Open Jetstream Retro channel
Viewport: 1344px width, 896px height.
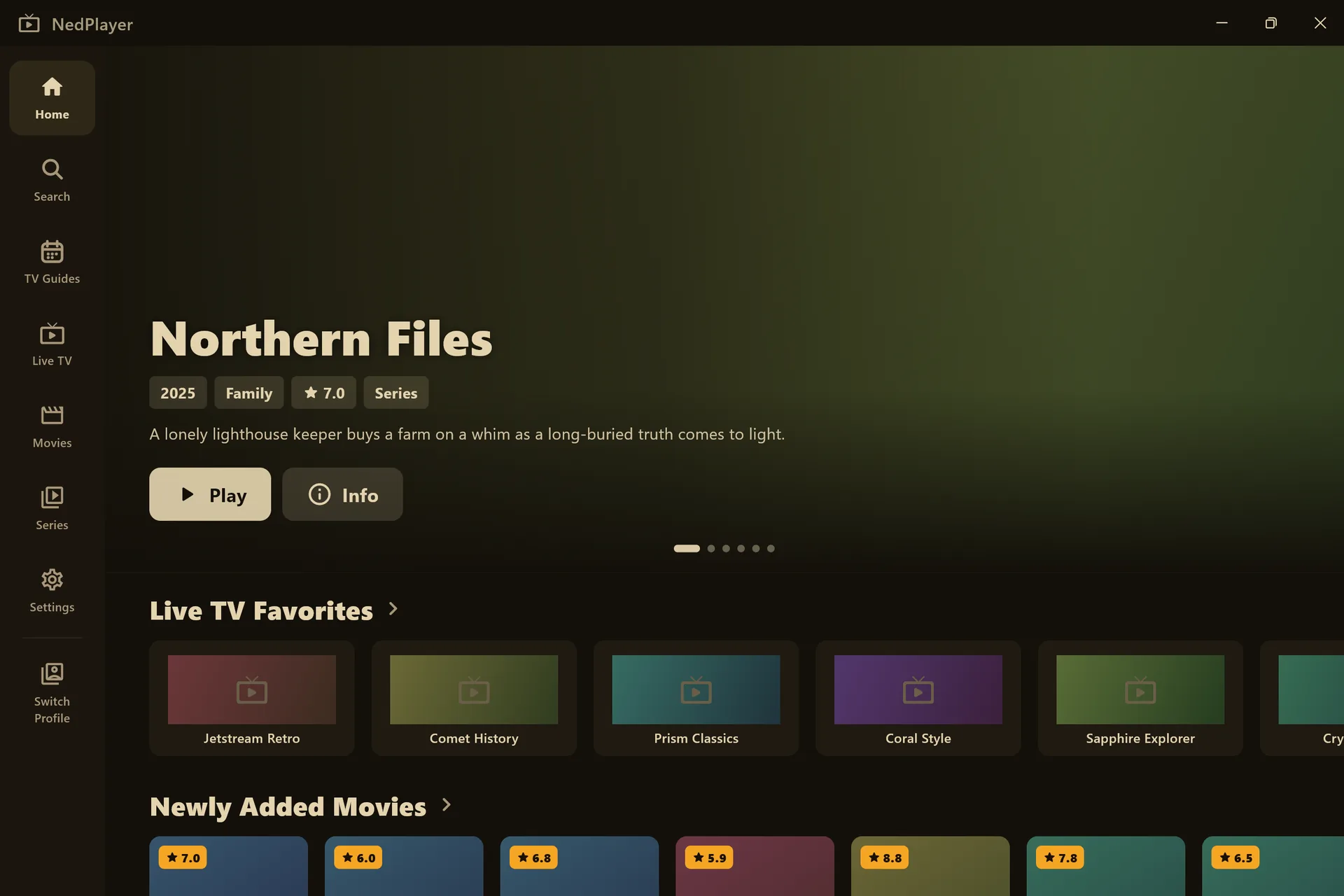pos(252,698)
